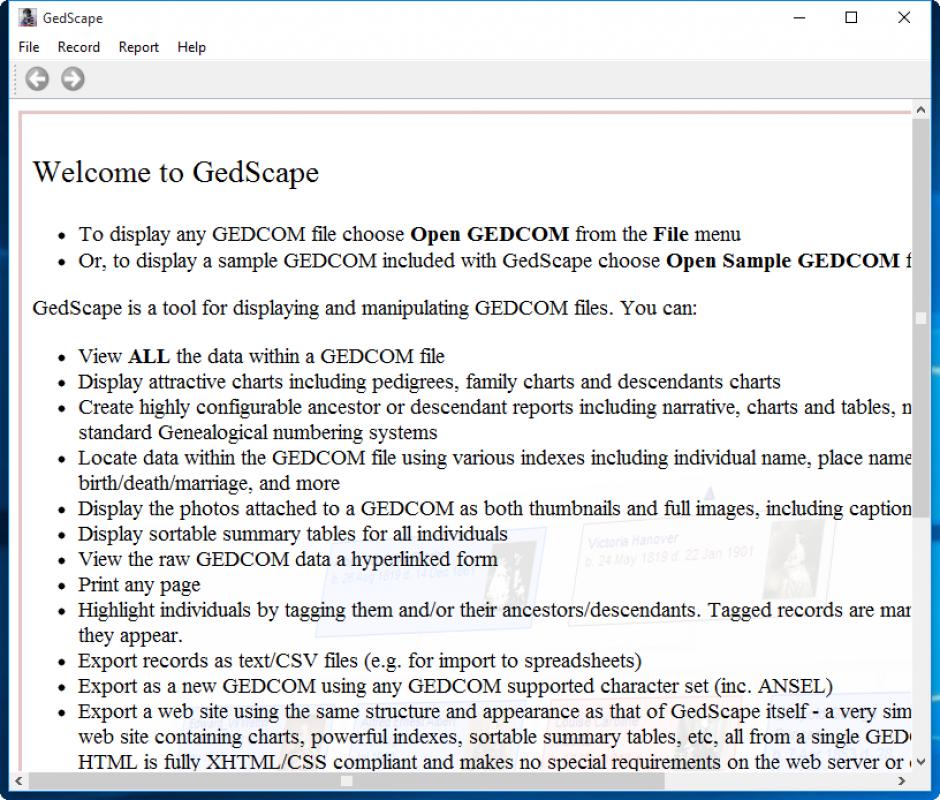Click 'View ALL the data' bullet
The width and height of the screenshot is (940, 800).
click(261, 356)
